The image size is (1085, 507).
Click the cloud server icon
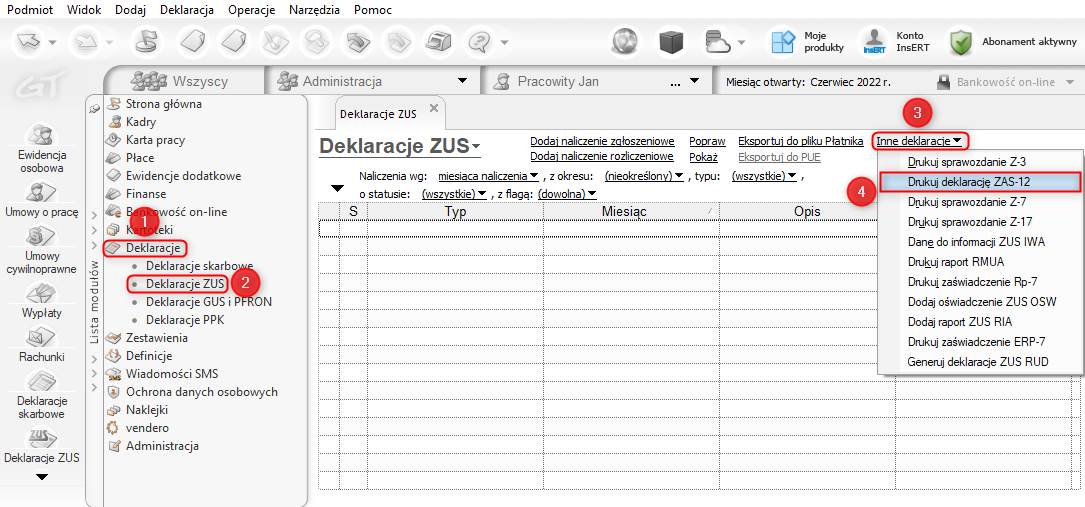[718, 42]
